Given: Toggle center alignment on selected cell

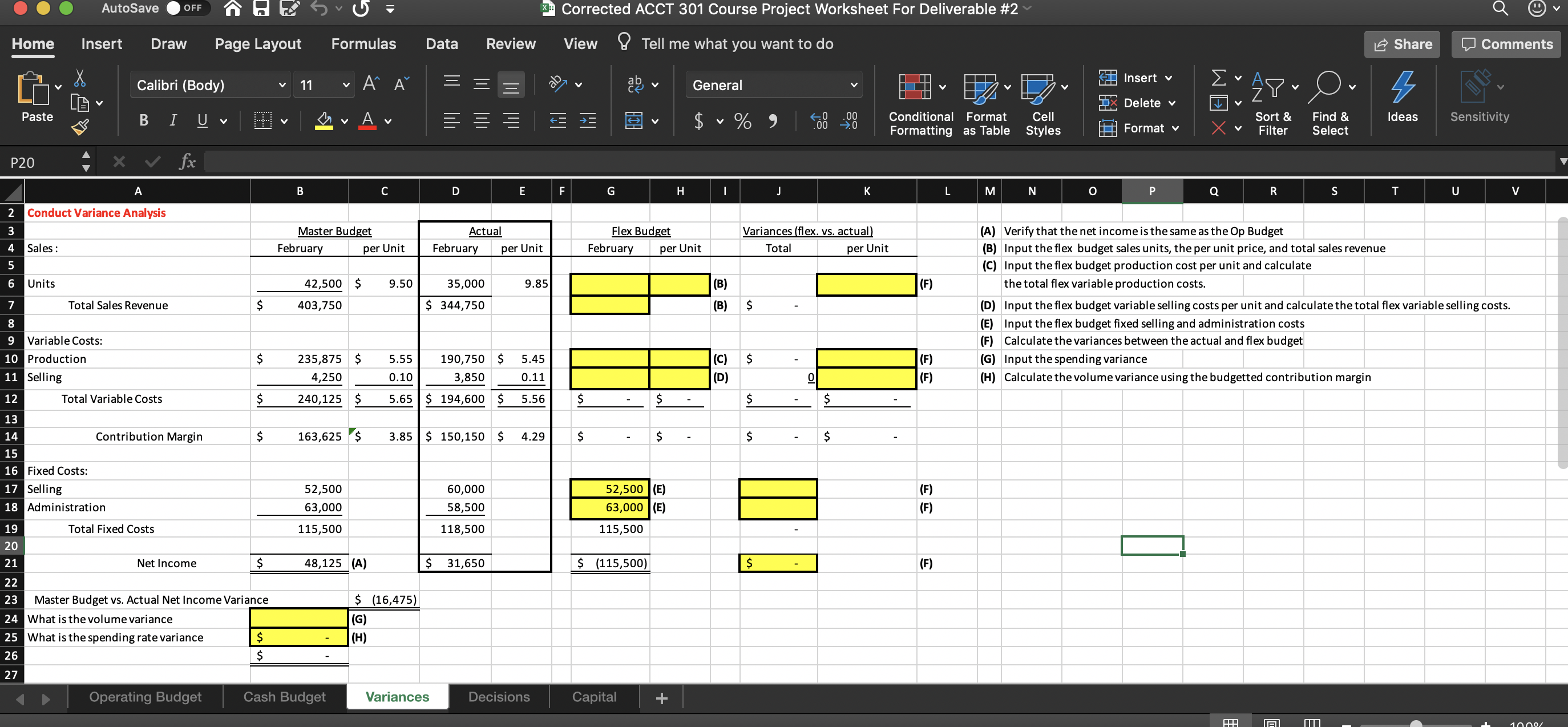Looking at the screenshot, I should tap(482, 120).
